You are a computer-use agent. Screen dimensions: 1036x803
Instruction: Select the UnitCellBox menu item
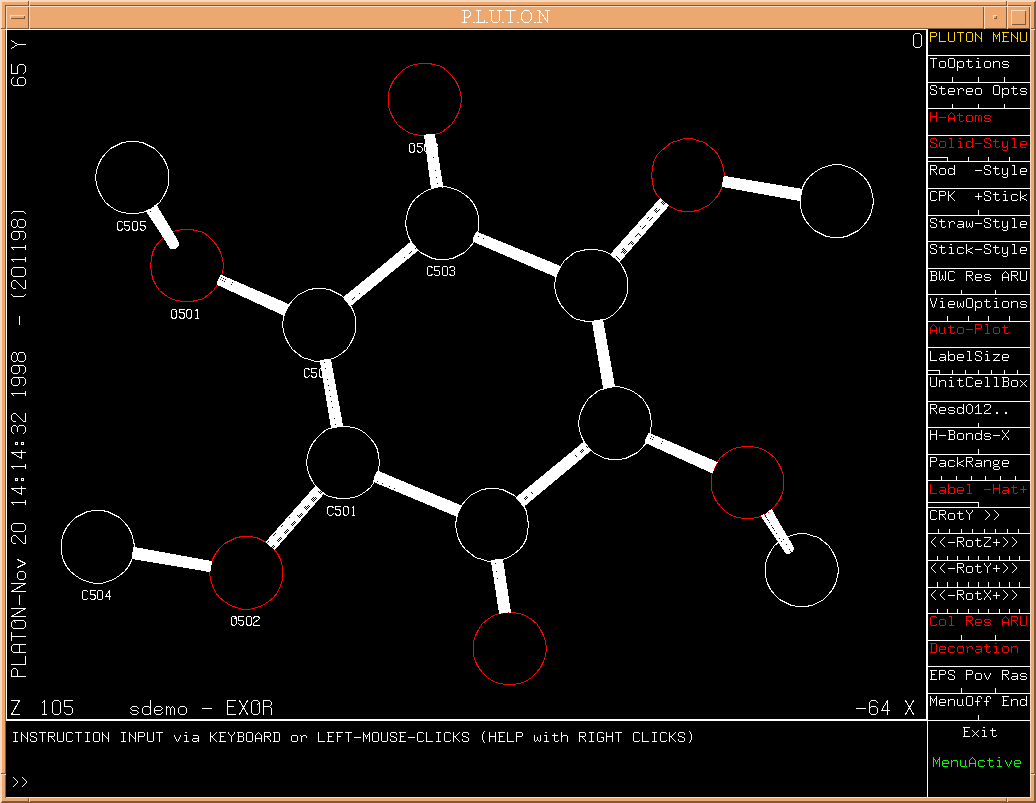[977, 382]
